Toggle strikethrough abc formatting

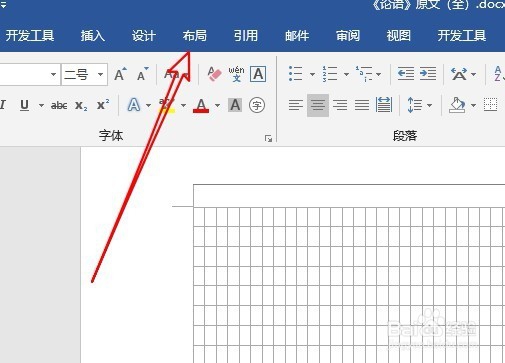click(59, 105)
